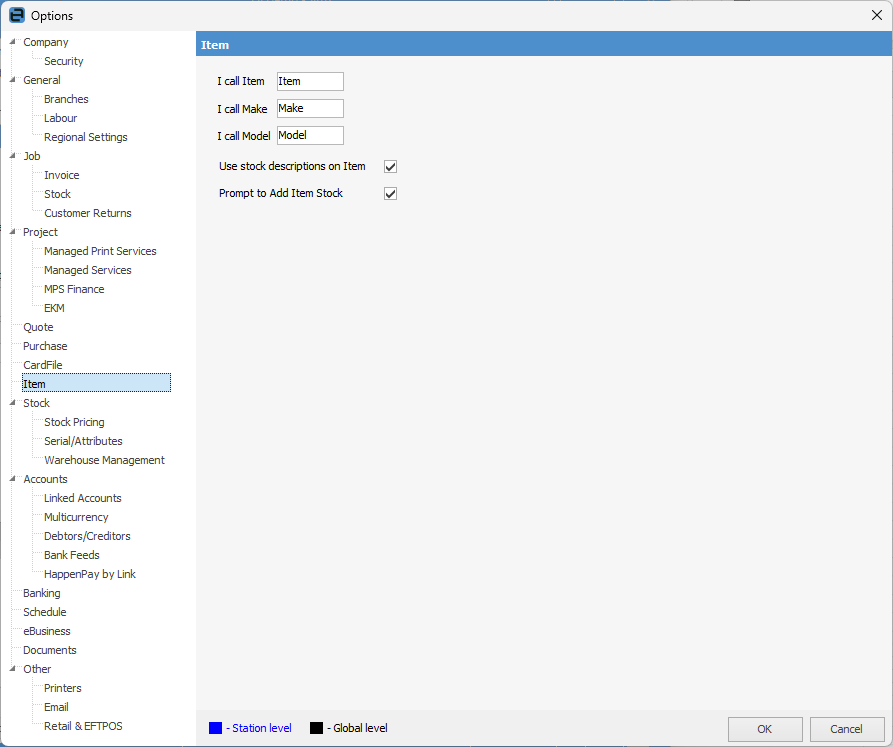Image resolution: width=893 pixels, height=747 pixels.
Task: Open the Warehouse Management page
Action: coord(104,460)
